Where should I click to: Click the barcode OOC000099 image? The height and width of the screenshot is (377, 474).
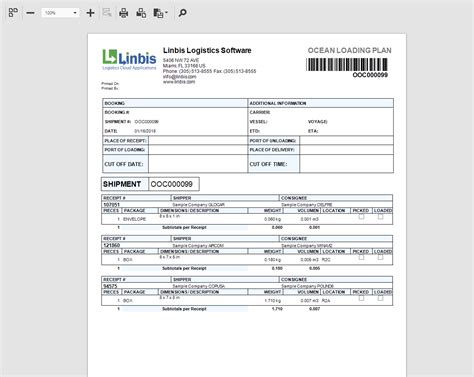[x=347, y=65]
